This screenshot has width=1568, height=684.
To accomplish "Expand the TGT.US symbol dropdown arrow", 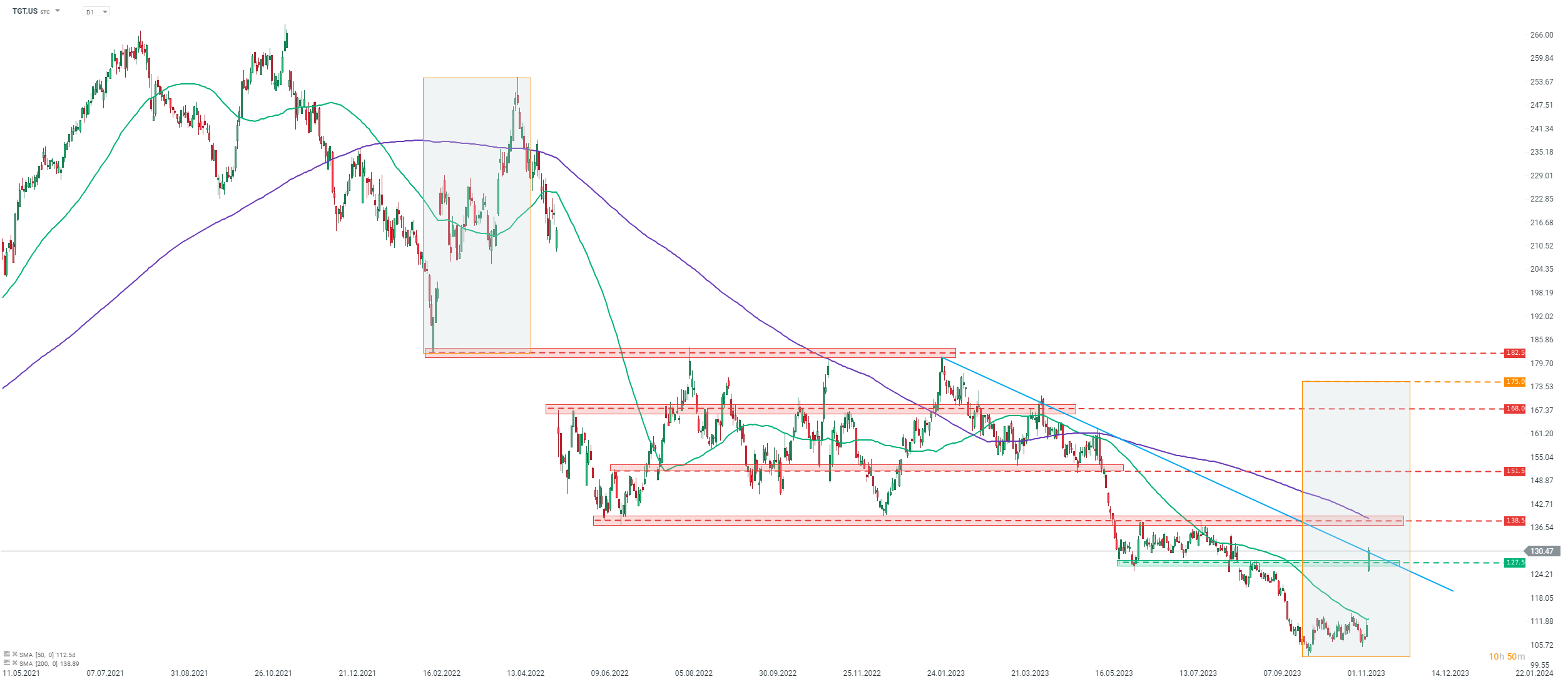I will coord(58,11).
